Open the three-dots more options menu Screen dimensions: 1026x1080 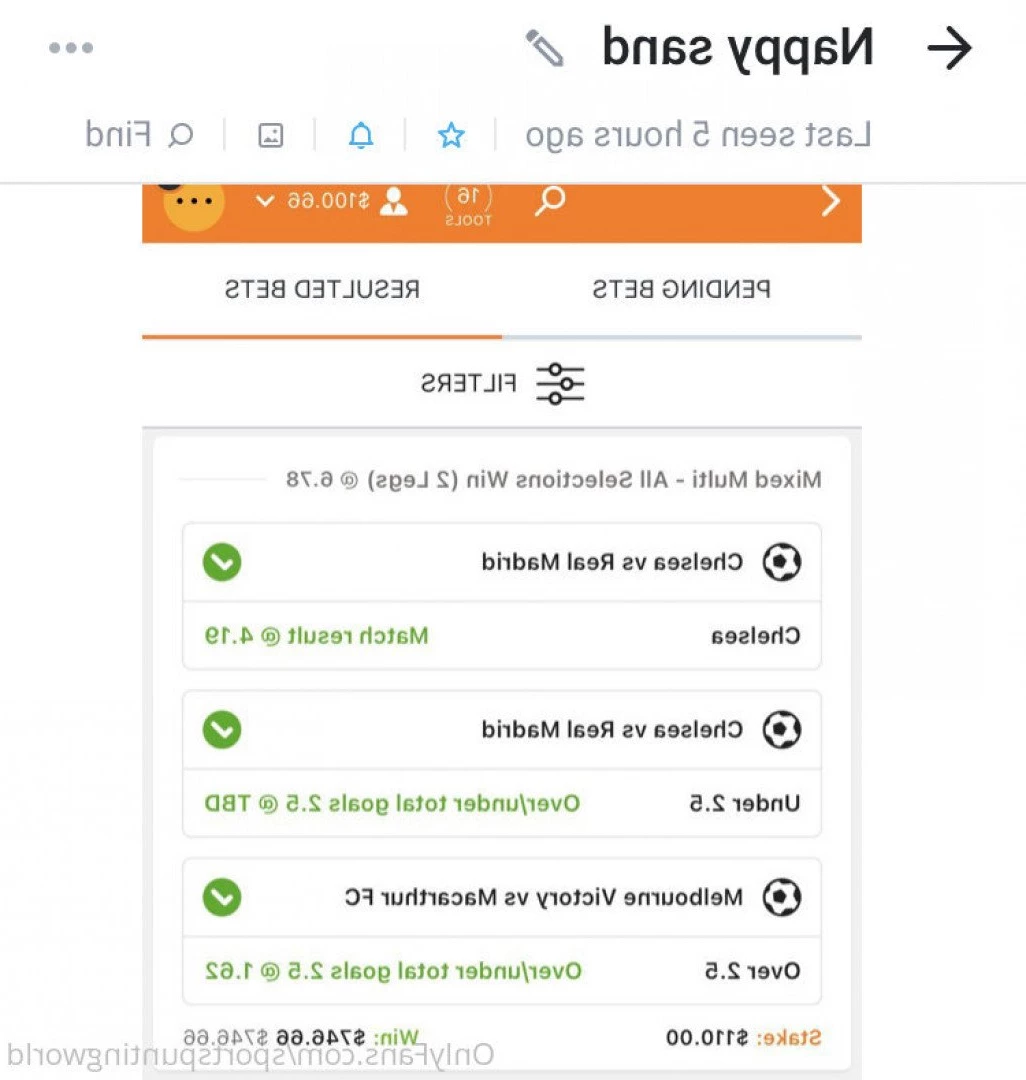point(71,48)
